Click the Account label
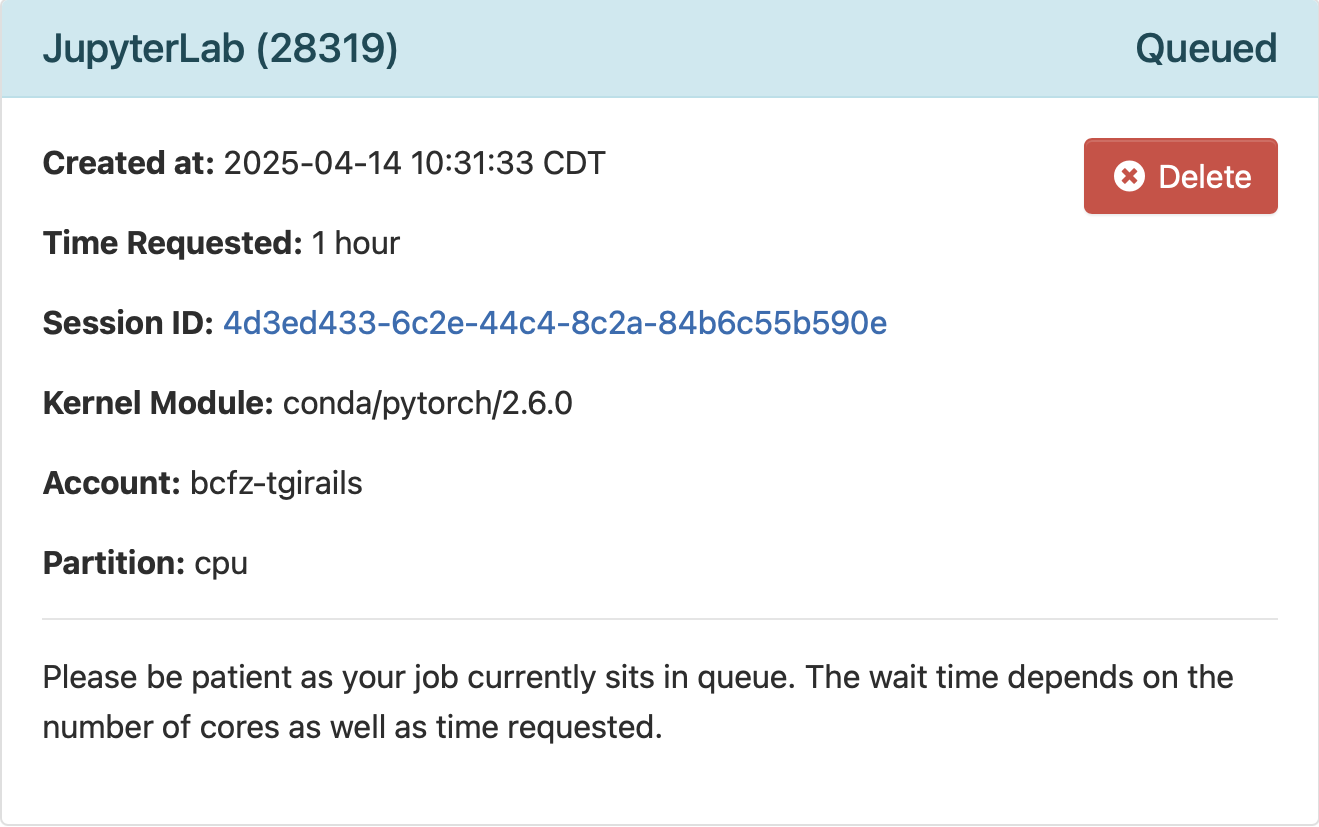 (112, 483)
